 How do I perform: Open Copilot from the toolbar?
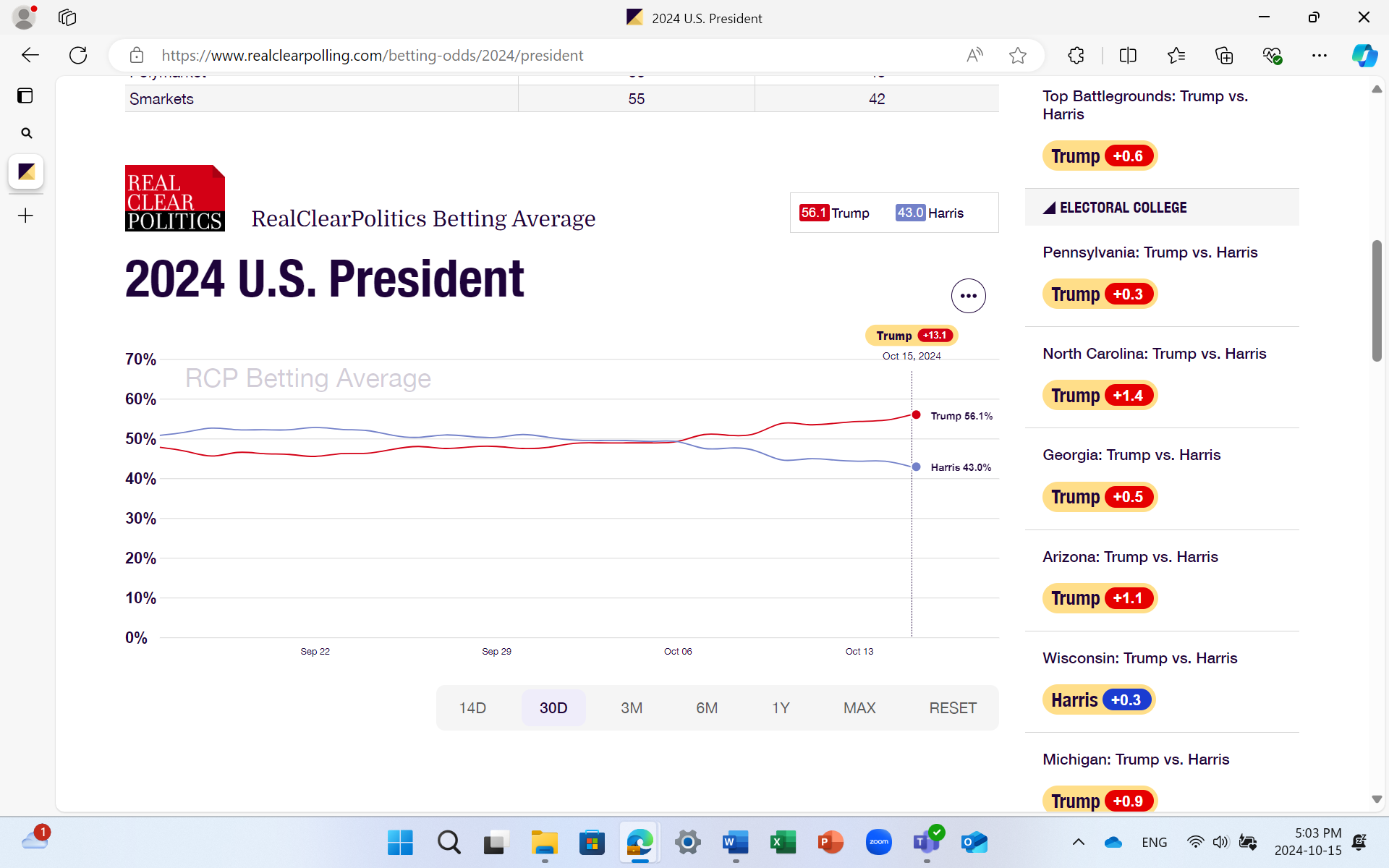pyautogui.click(x=1364, y=56)
